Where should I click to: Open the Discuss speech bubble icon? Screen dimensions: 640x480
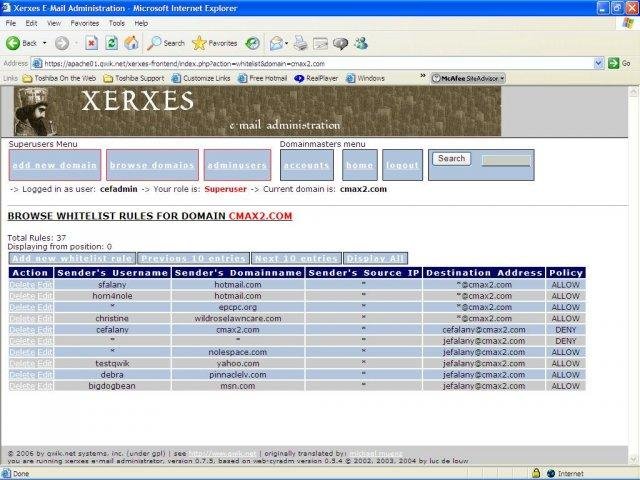(x=340, y=43)
